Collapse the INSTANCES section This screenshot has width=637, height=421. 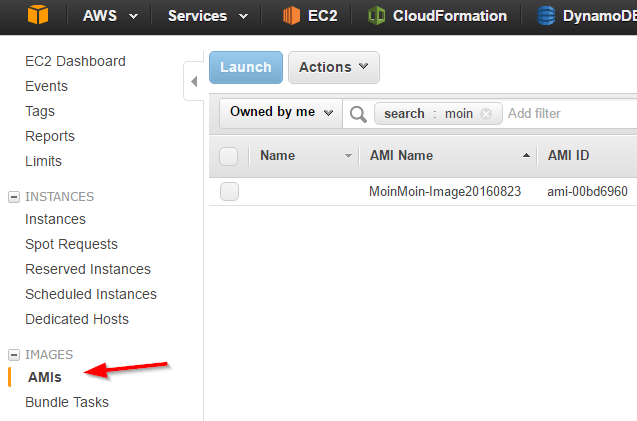[x=13, y=197]
